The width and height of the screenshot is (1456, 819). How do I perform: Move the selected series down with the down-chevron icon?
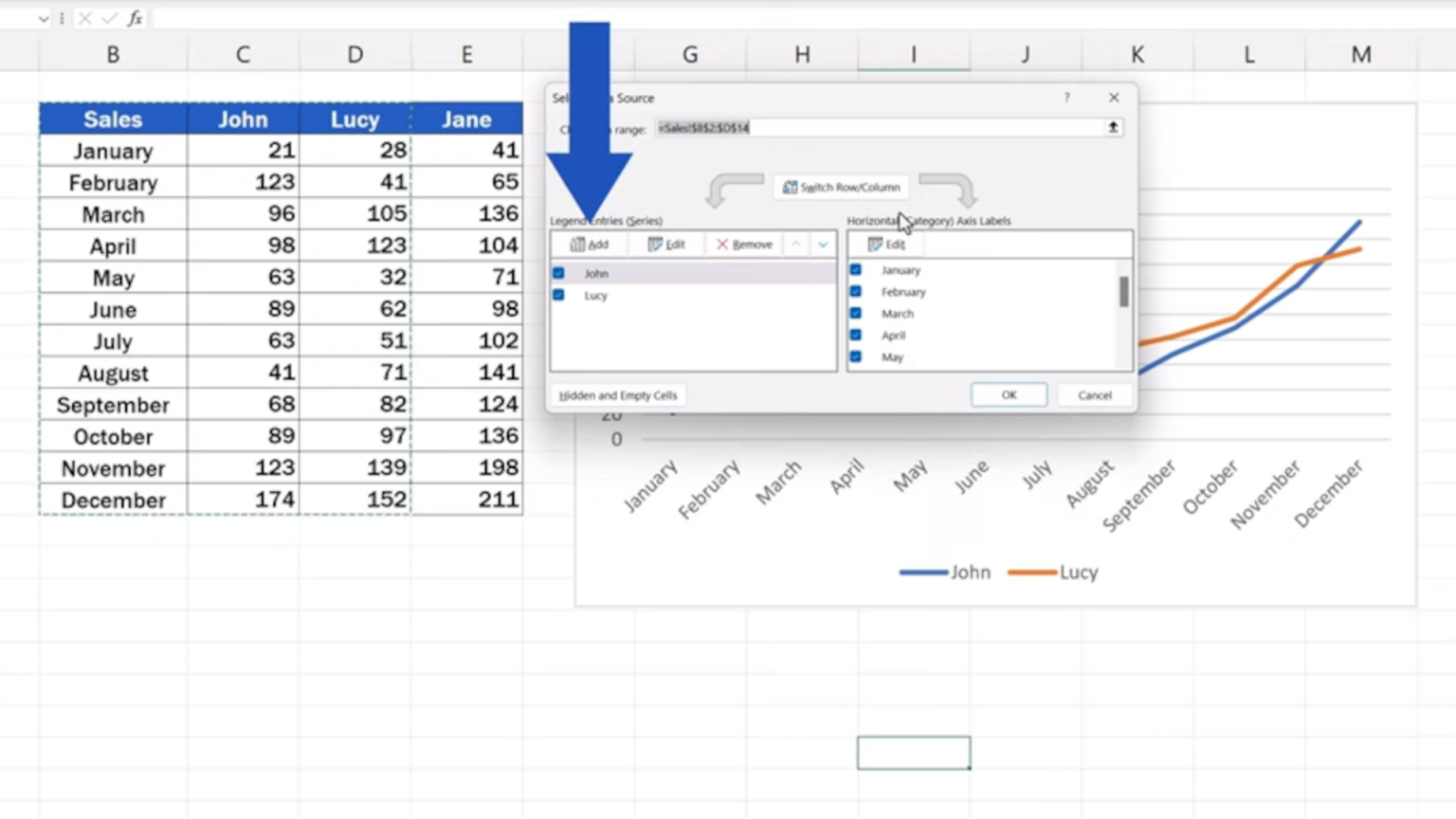[x=823, y=244]
